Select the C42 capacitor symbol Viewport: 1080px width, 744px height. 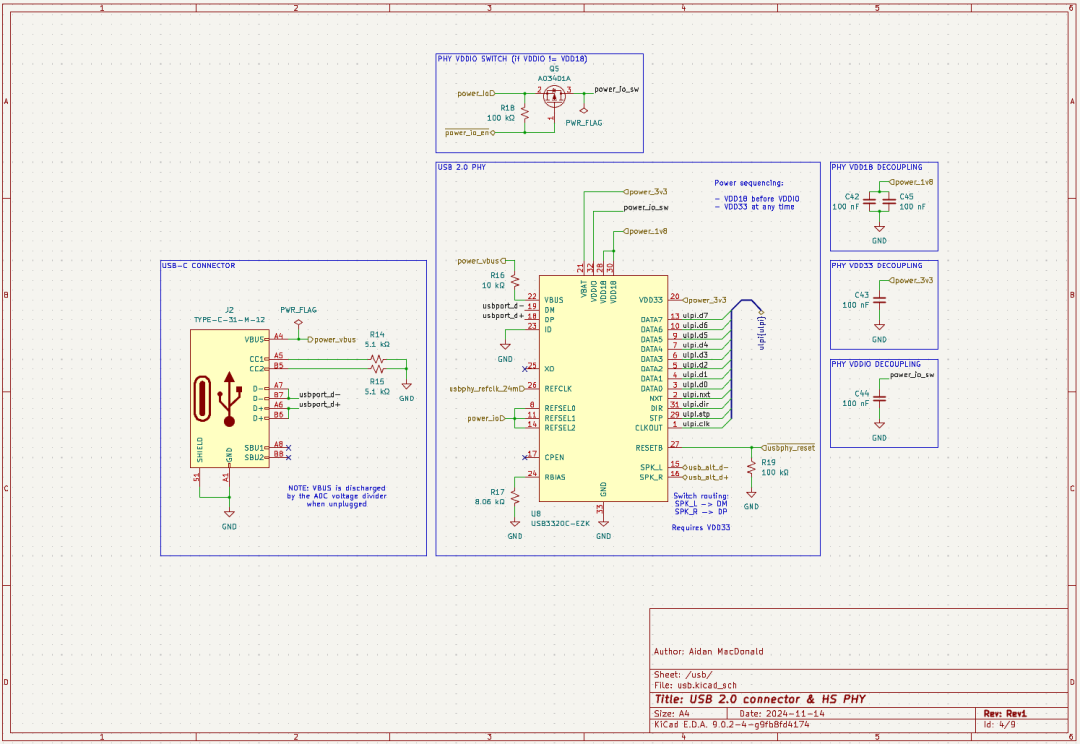pyautogui.click(x=869, y=202)
